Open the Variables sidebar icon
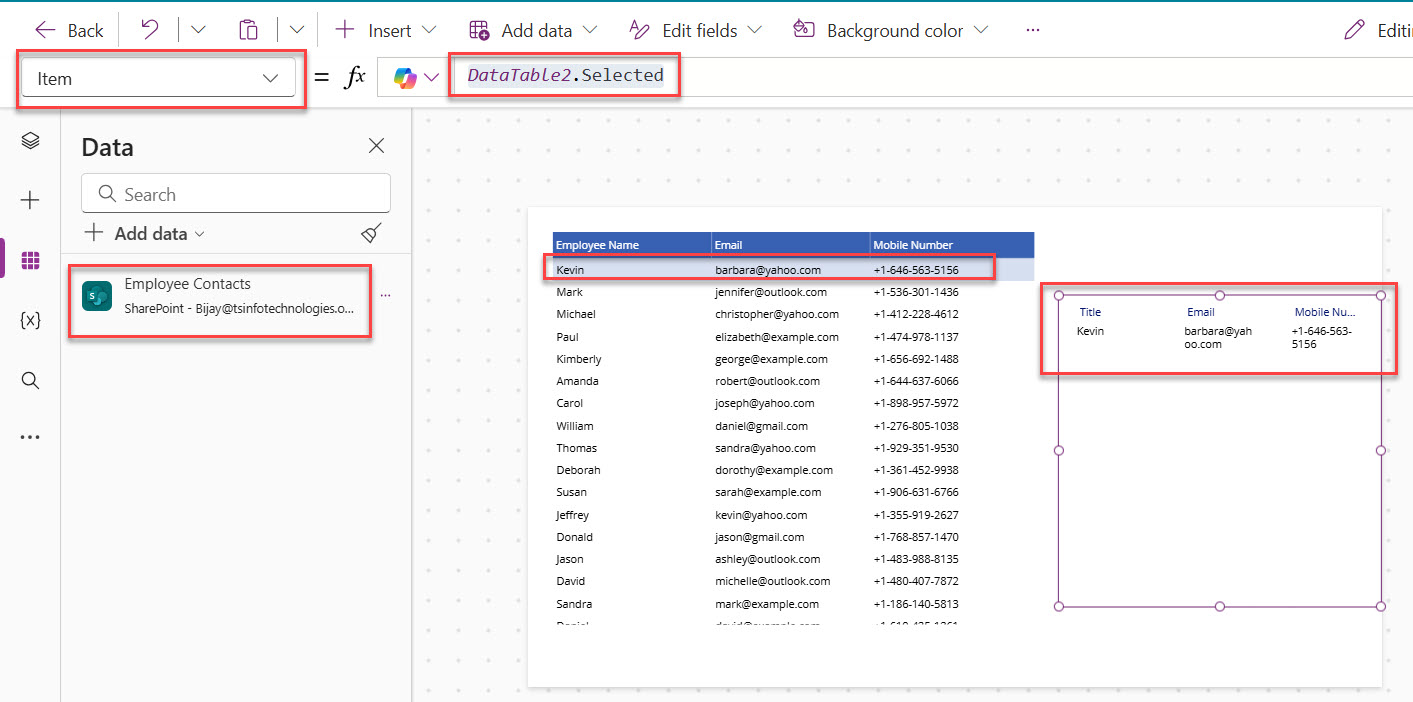Image resolution: width=1413 pixels, height=702 pixels. pyautogui.click(x=30, y=320)
